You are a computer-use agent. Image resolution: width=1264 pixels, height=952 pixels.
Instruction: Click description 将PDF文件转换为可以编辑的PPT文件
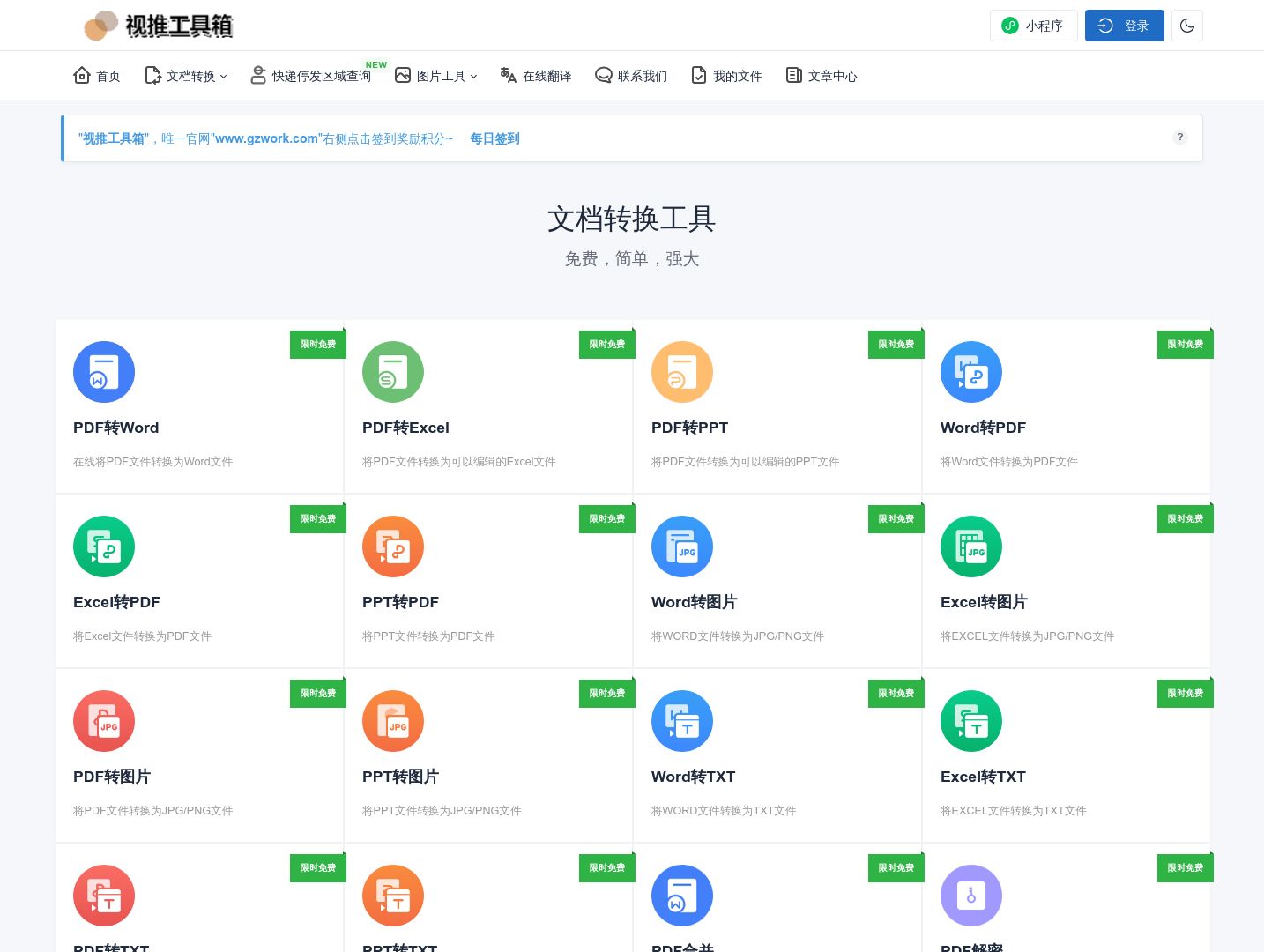745,462
